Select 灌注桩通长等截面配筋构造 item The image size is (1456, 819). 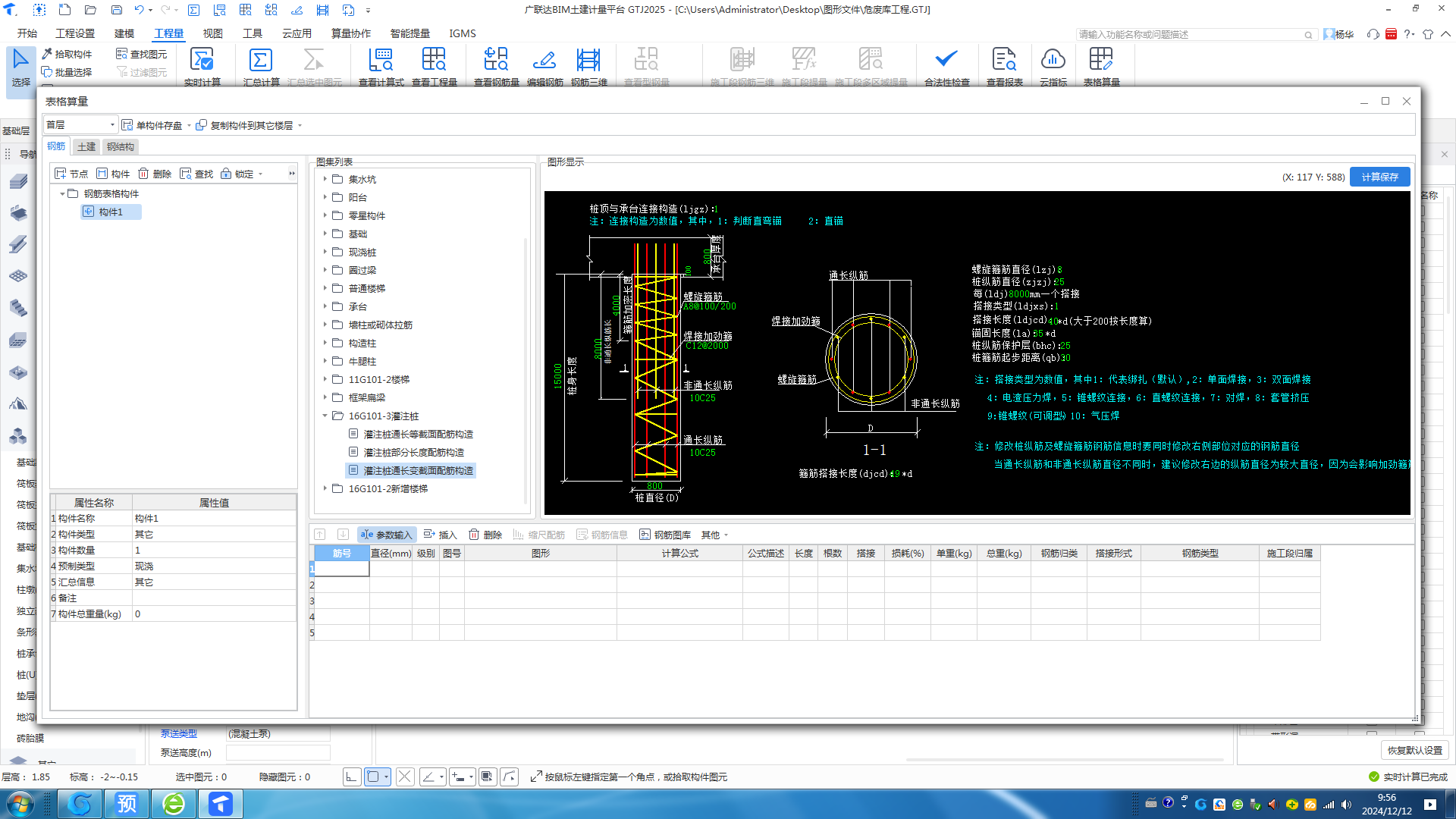tap(418, 435)
